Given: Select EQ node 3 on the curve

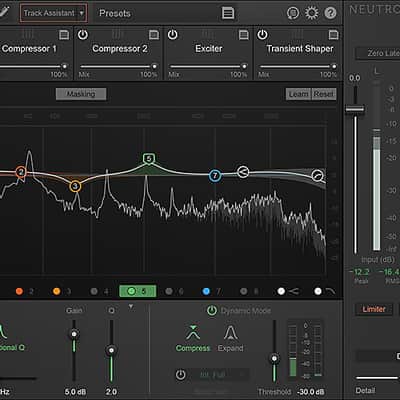Looking at the screenshot, I should (75, 186).
